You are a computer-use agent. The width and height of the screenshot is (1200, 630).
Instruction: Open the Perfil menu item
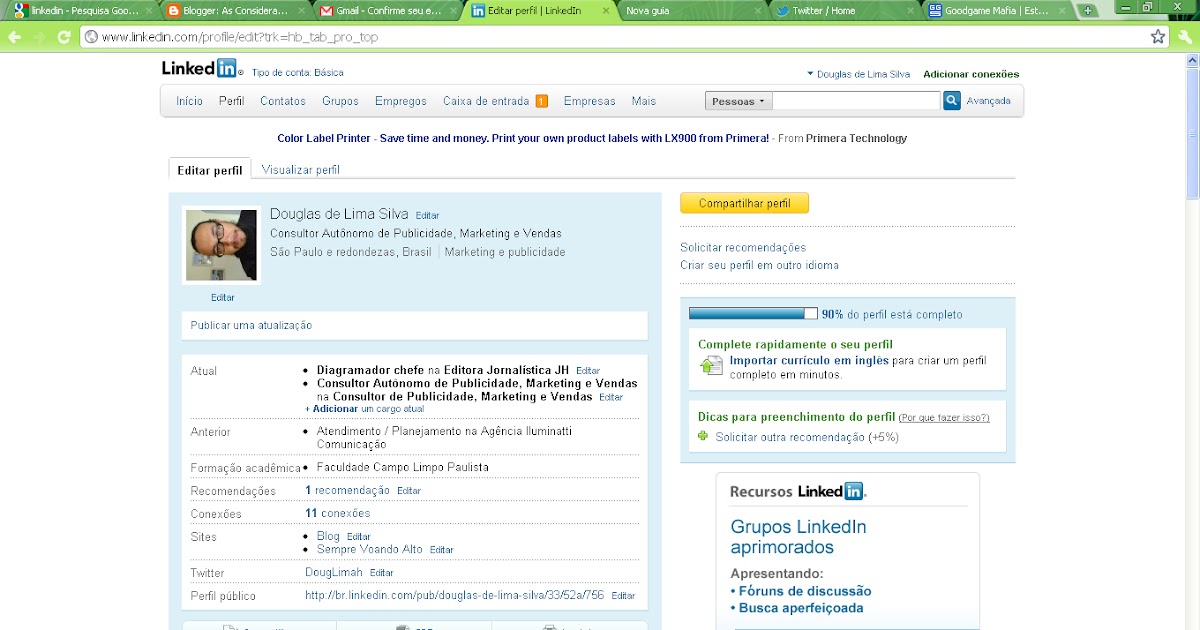coord(232,101)
